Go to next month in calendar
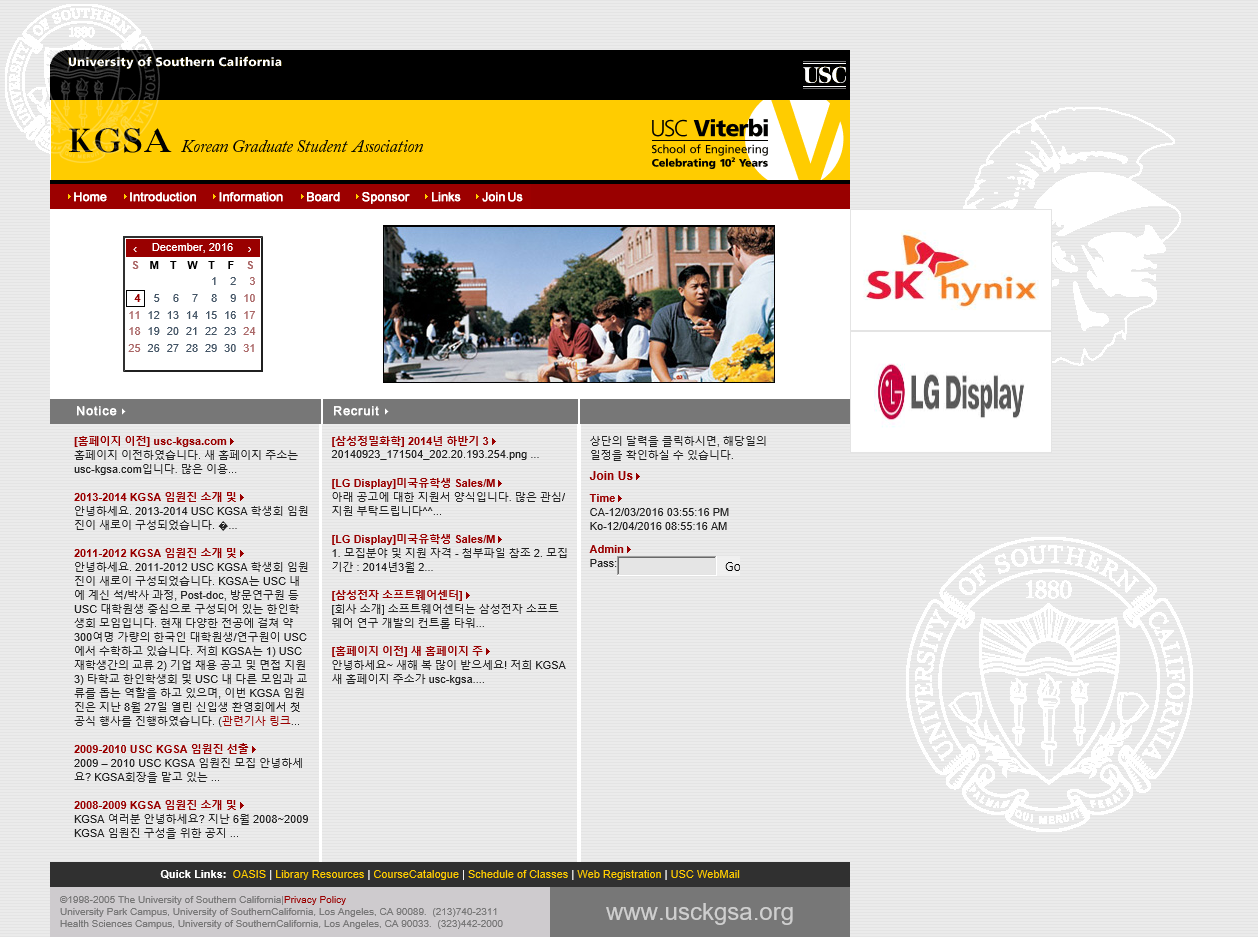 [x=250, y=248]
